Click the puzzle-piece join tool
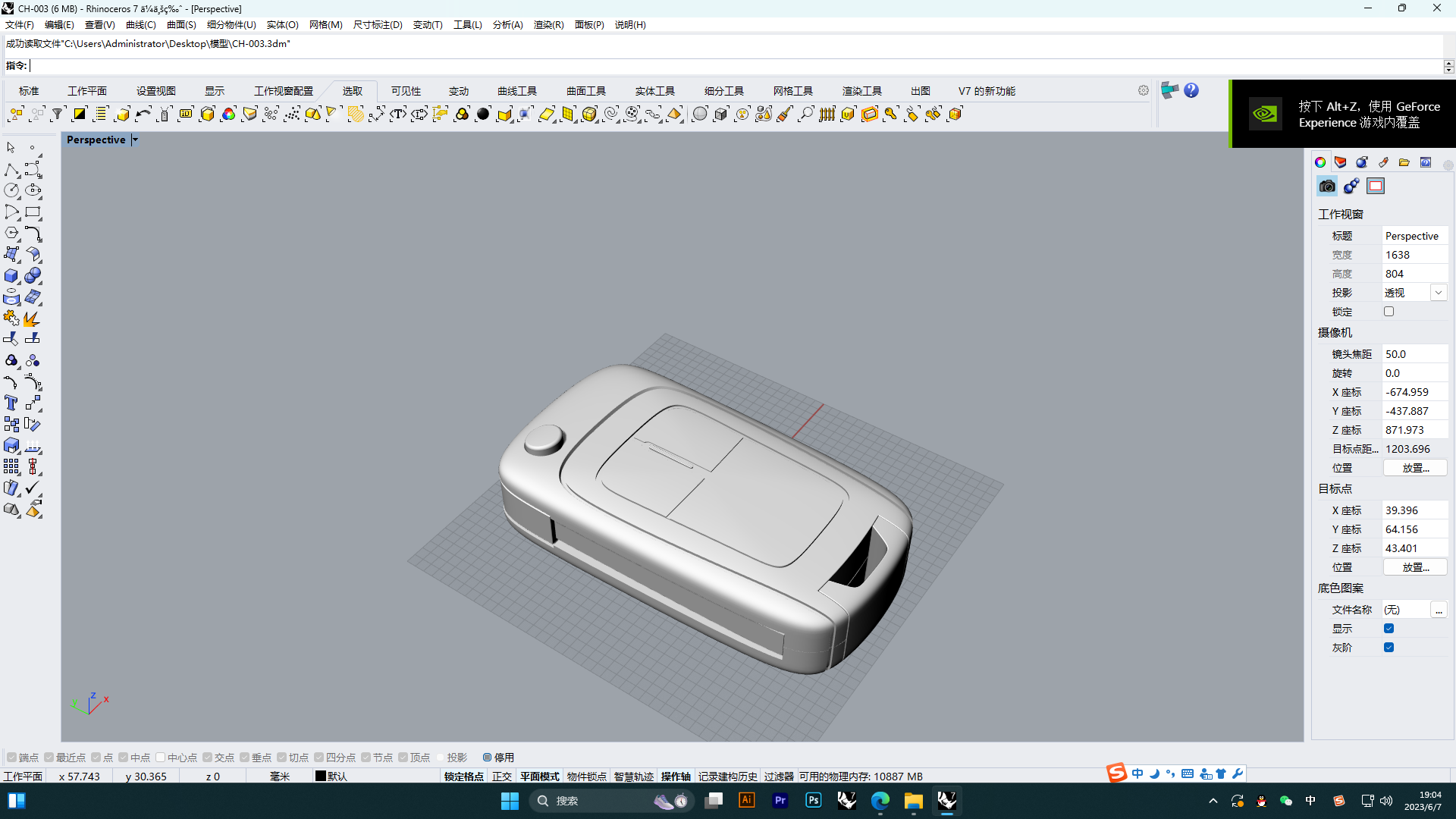1456x819 pixels. click(11, 318)
